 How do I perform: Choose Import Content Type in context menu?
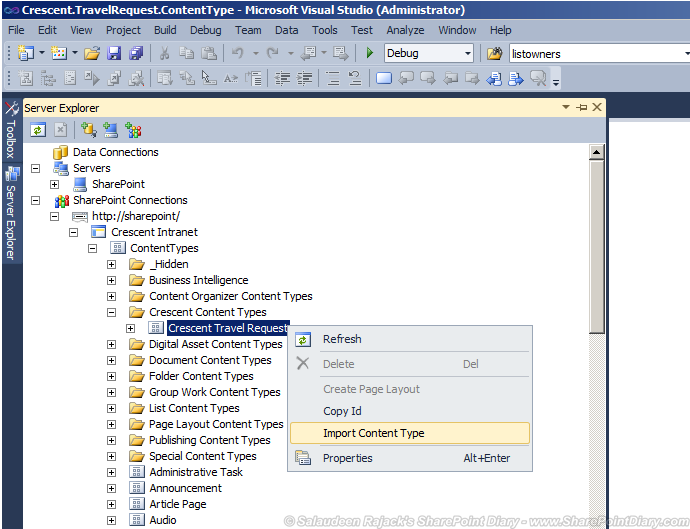pyautogui.click(x=410, y=433)
